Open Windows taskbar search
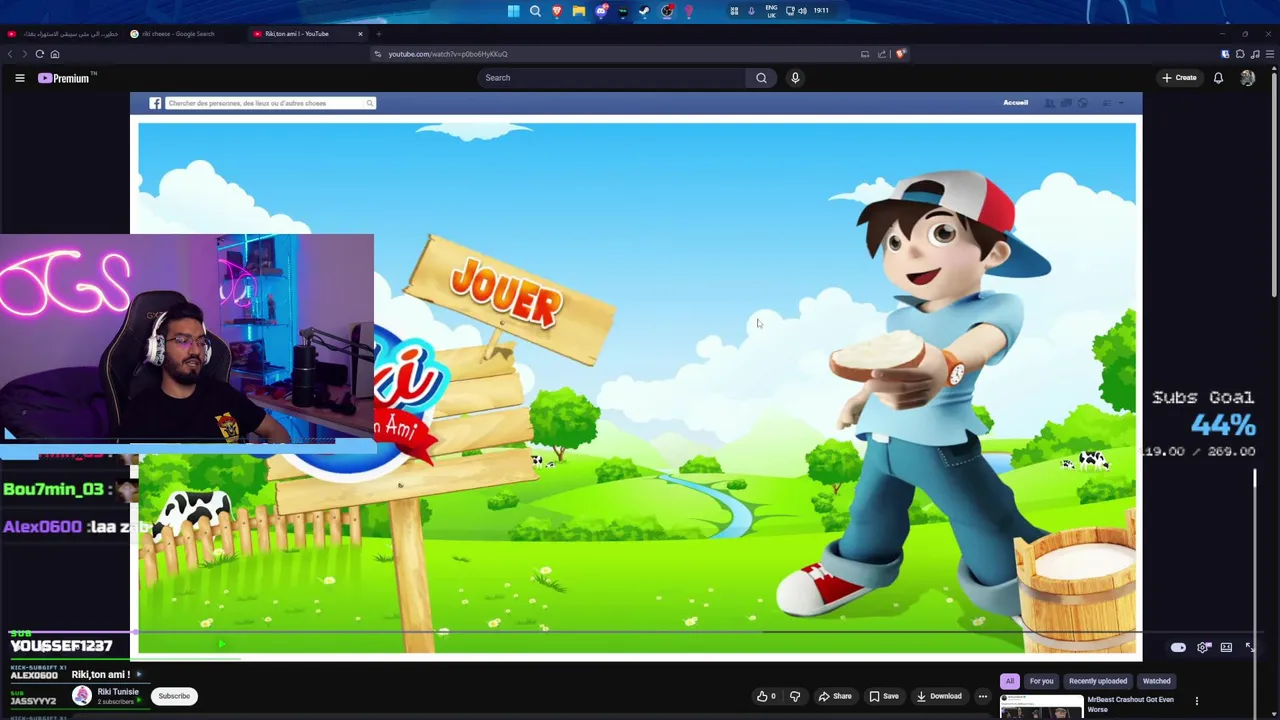This screenshot has width=1280, height=720. pos(535,11)
